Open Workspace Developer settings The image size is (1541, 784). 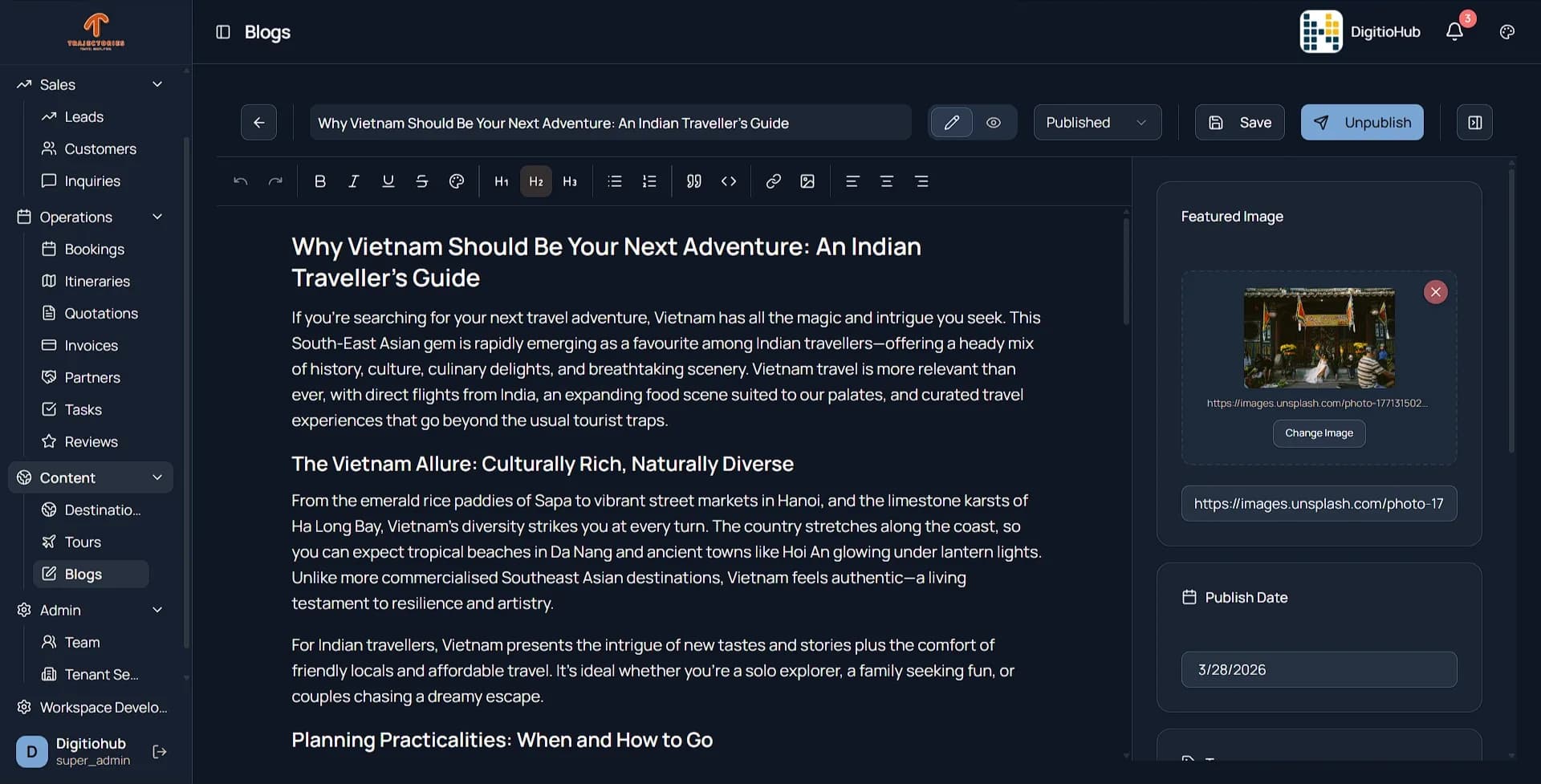tap(91, 707)
